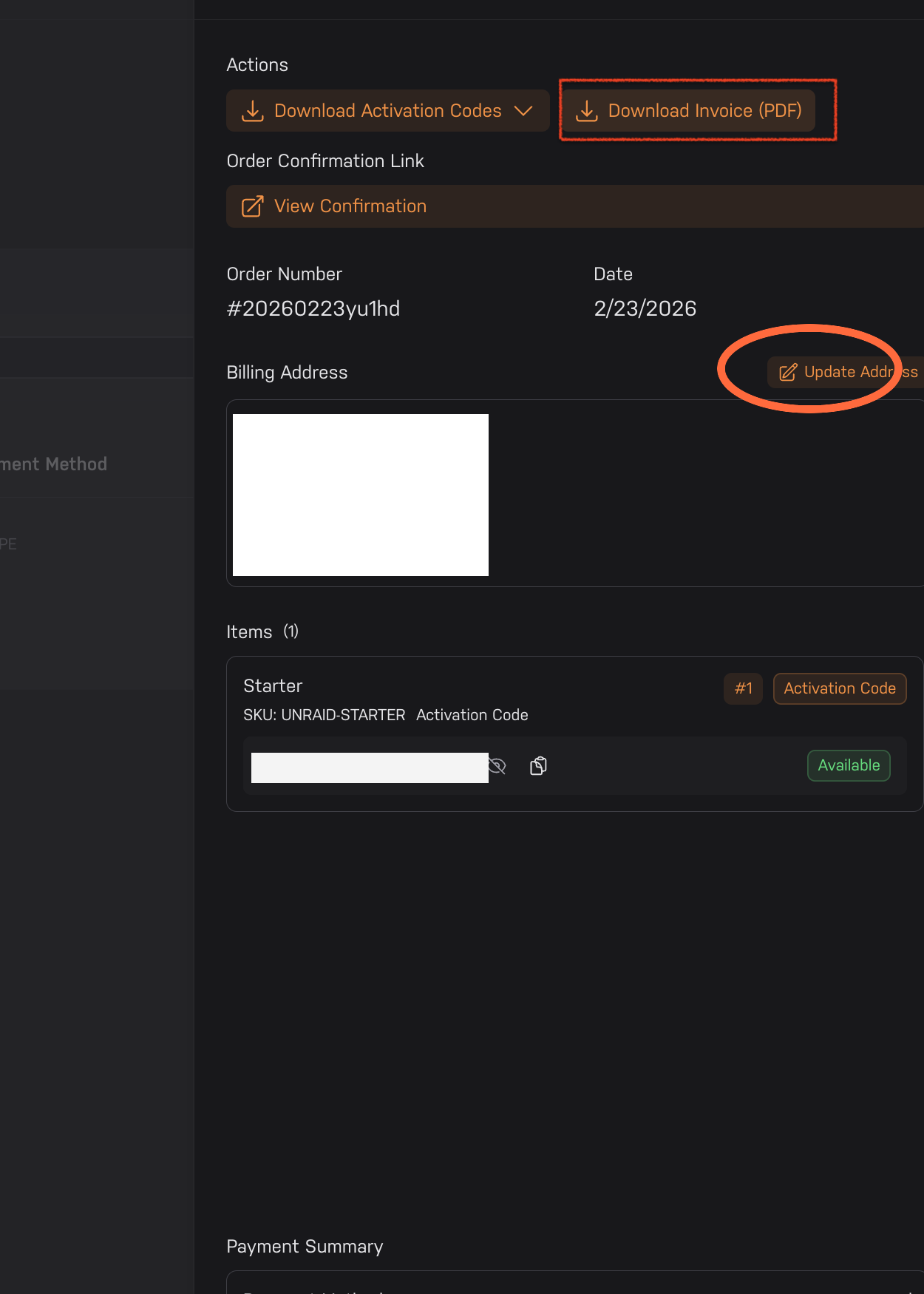Click the Starter item title
Image resolution: width=924 pixels, height=1294 pixels.
(273, 686)
